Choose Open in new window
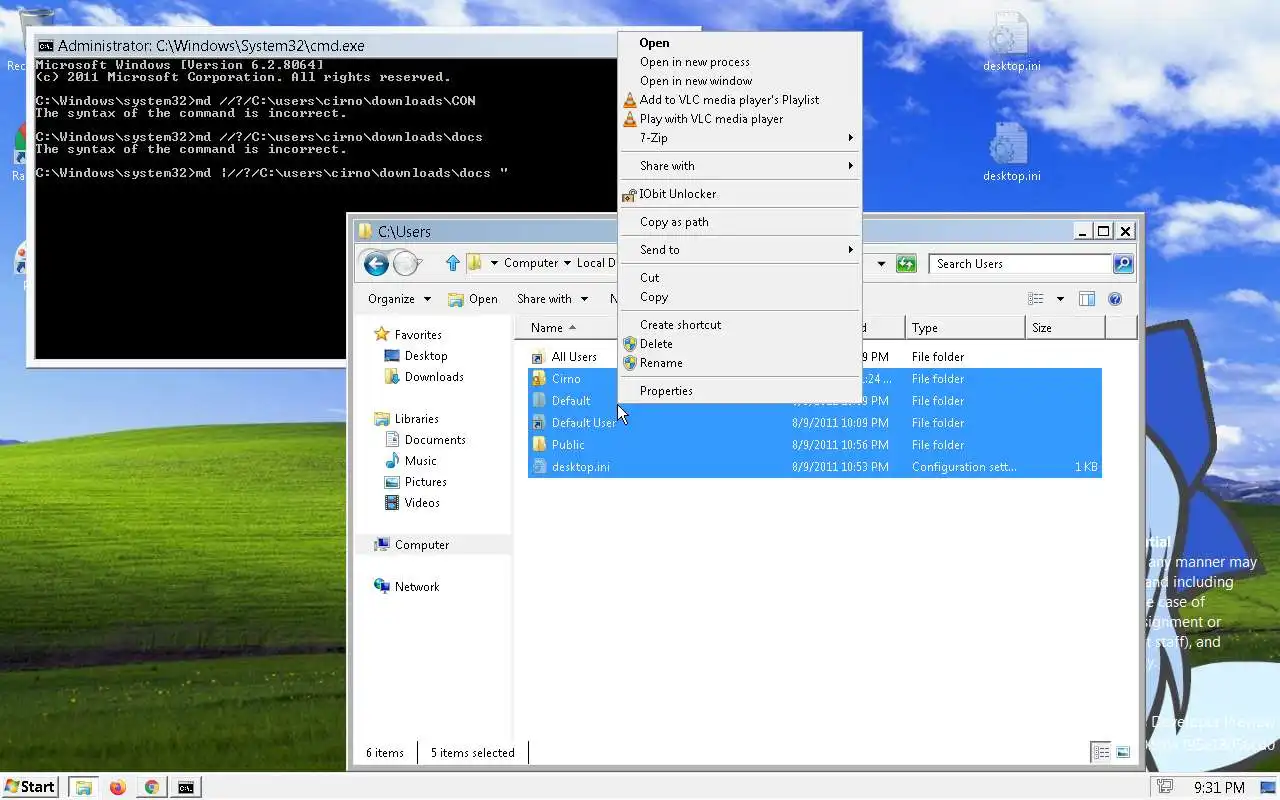 pyautogui.click(x=740, y=81)
